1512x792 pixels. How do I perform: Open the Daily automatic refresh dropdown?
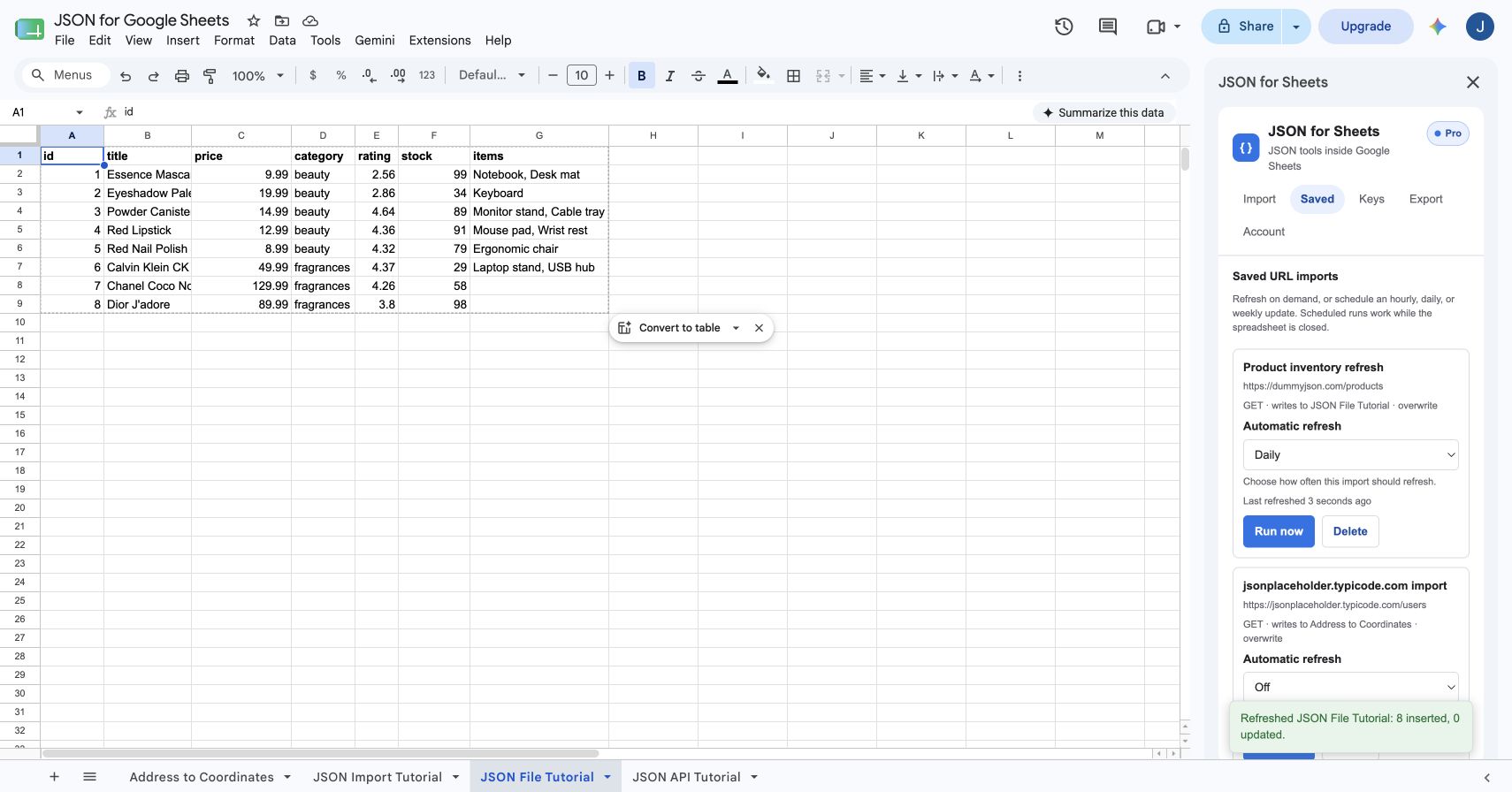pos(1350,454)
